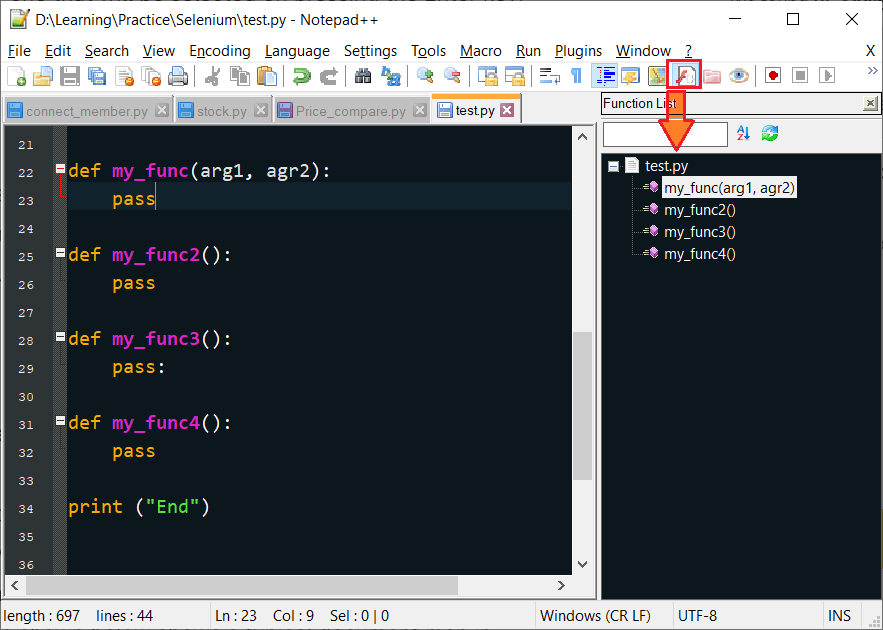Toggle Show All Characters pilcrow icon
The width and height of the screenshot is (883, 630).
pos(576,75)
